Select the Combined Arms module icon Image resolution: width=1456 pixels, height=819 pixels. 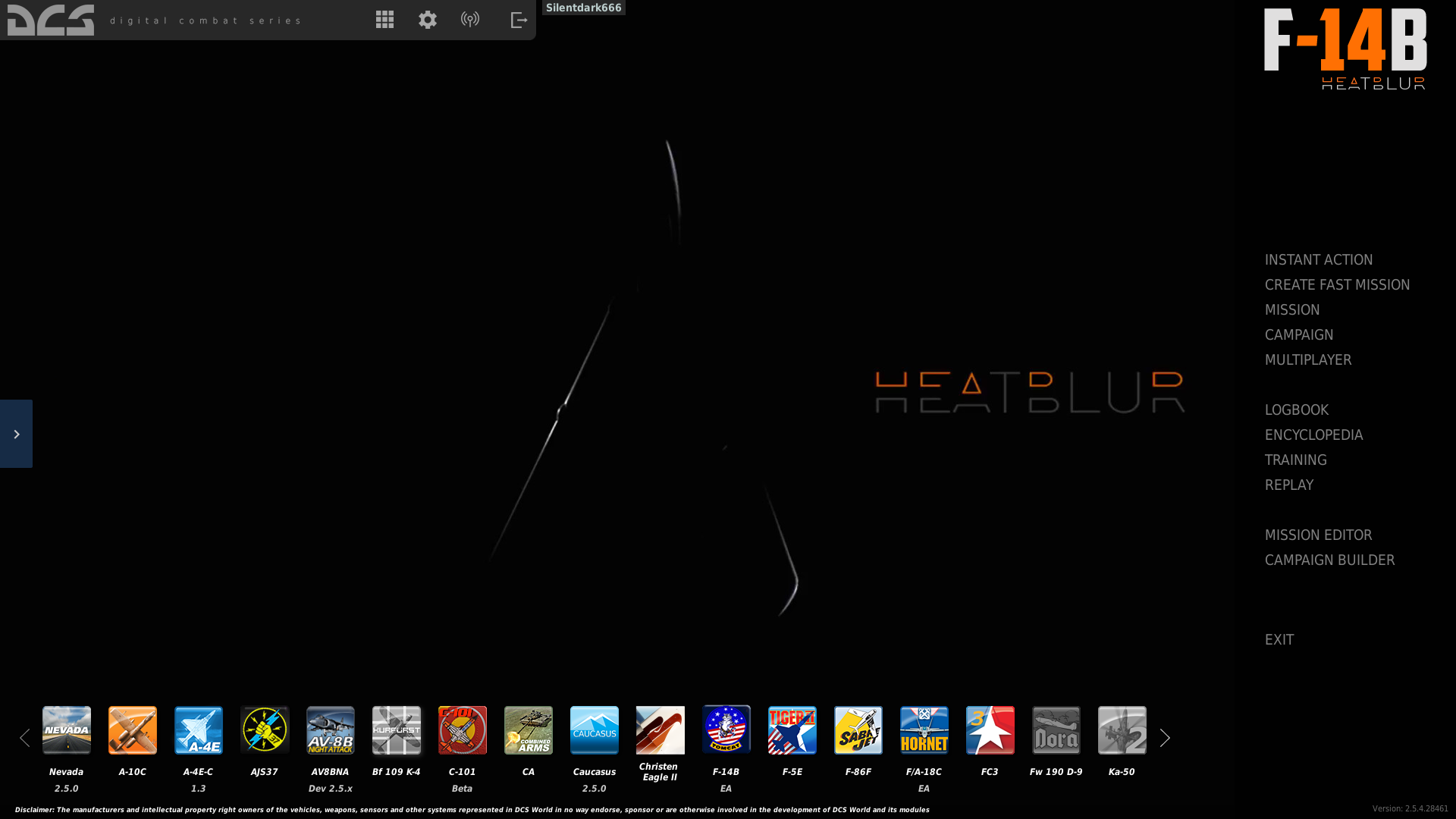[529, 730]
